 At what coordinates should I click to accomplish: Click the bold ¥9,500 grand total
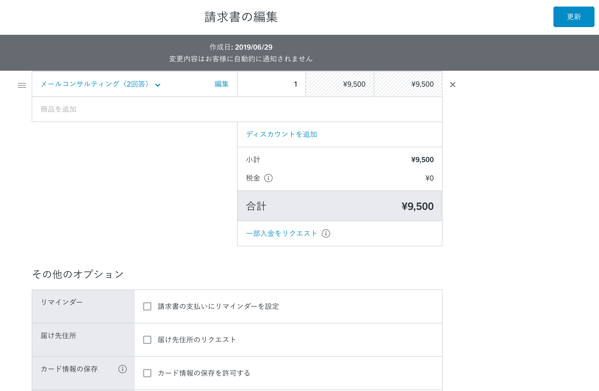coord(418,206)
